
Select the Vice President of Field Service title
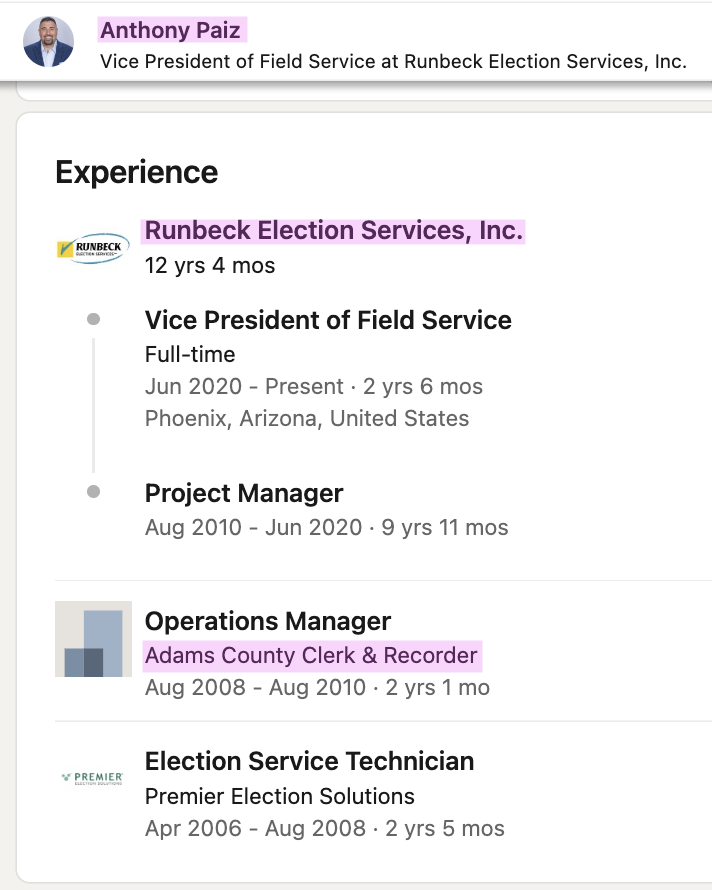(x=328, y=320)
